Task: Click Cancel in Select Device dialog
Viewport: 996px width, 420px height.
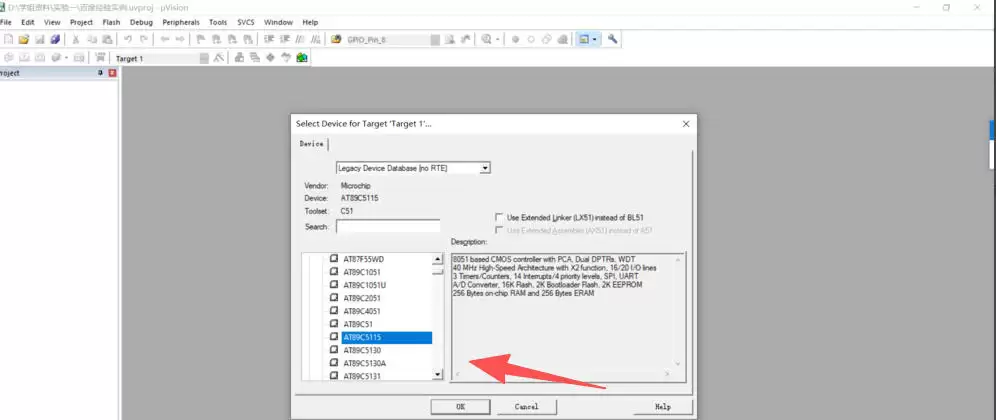Action: (x=527, y=407)
